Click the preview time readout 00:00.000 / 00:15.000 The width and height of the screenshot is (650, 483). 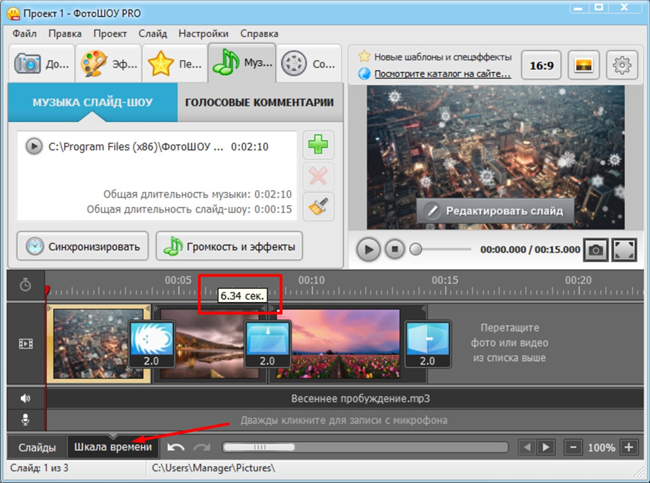pos(530,250)
